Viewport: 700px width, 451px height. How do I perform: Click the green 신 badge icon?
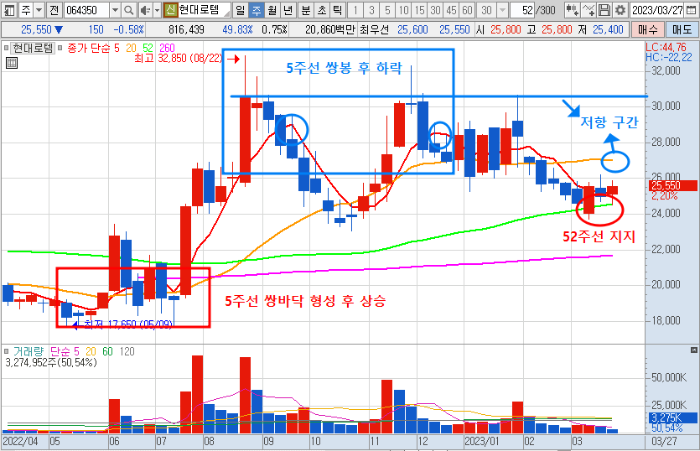(x=170, y=9)
